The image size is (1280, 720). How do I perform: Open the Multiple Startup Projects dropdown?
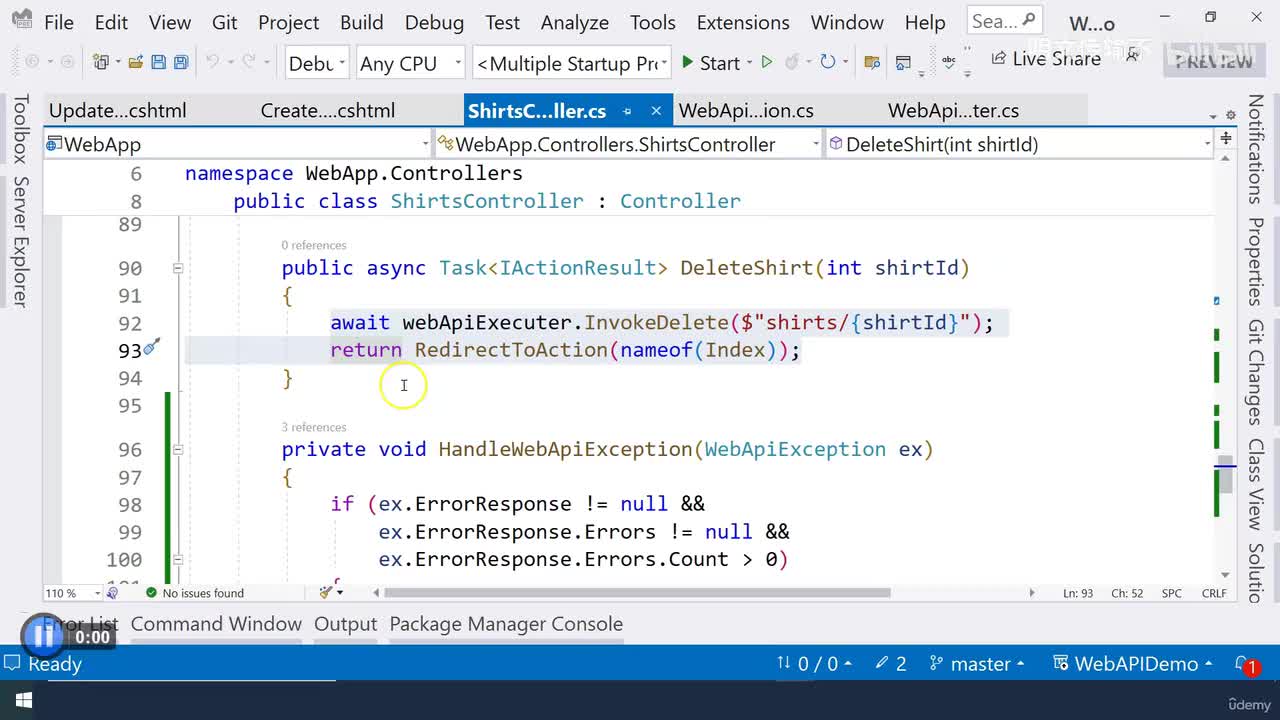[x=573, y=63]
